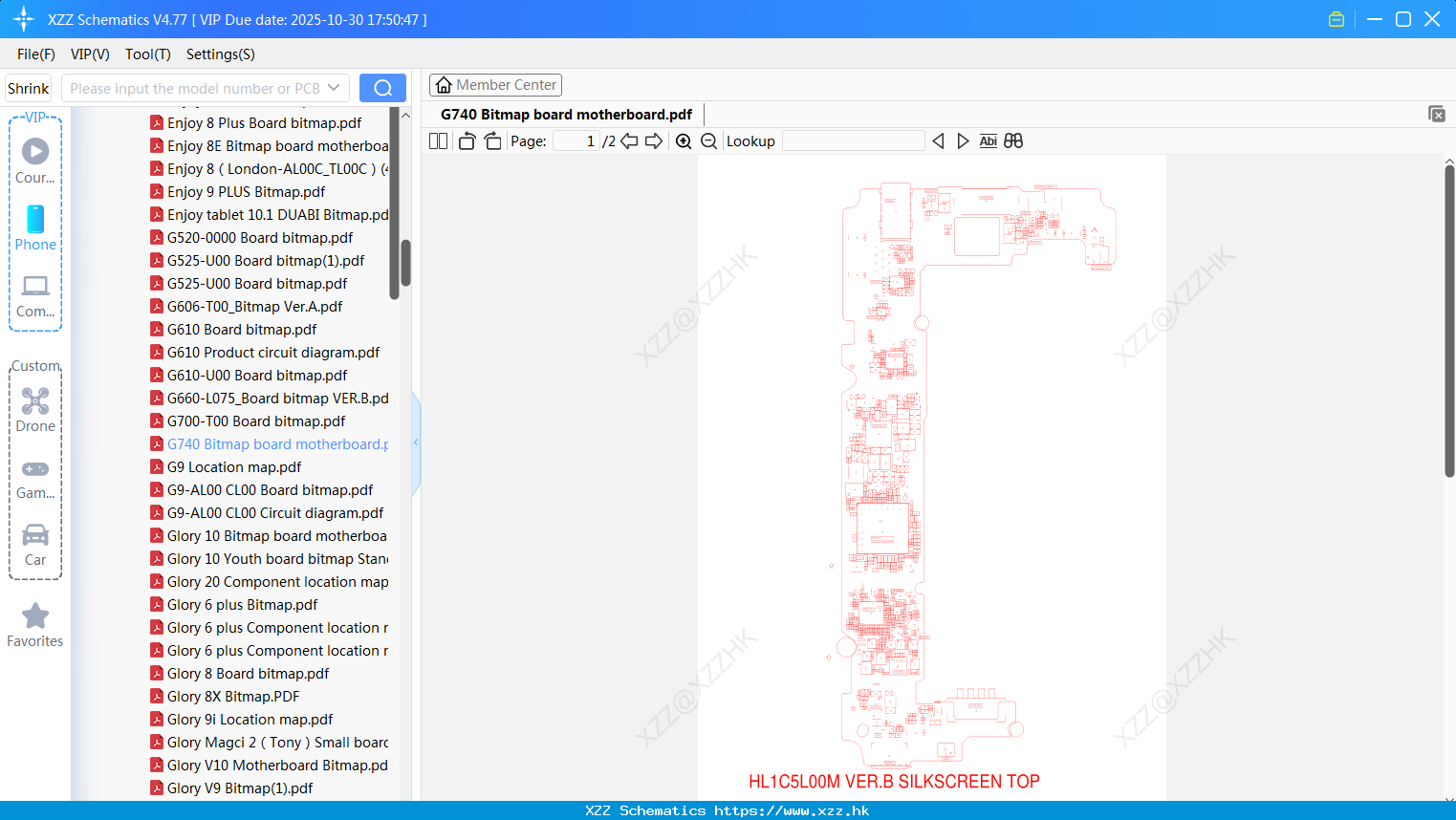
Task: Select the Car category
Action: pos(35,545)
